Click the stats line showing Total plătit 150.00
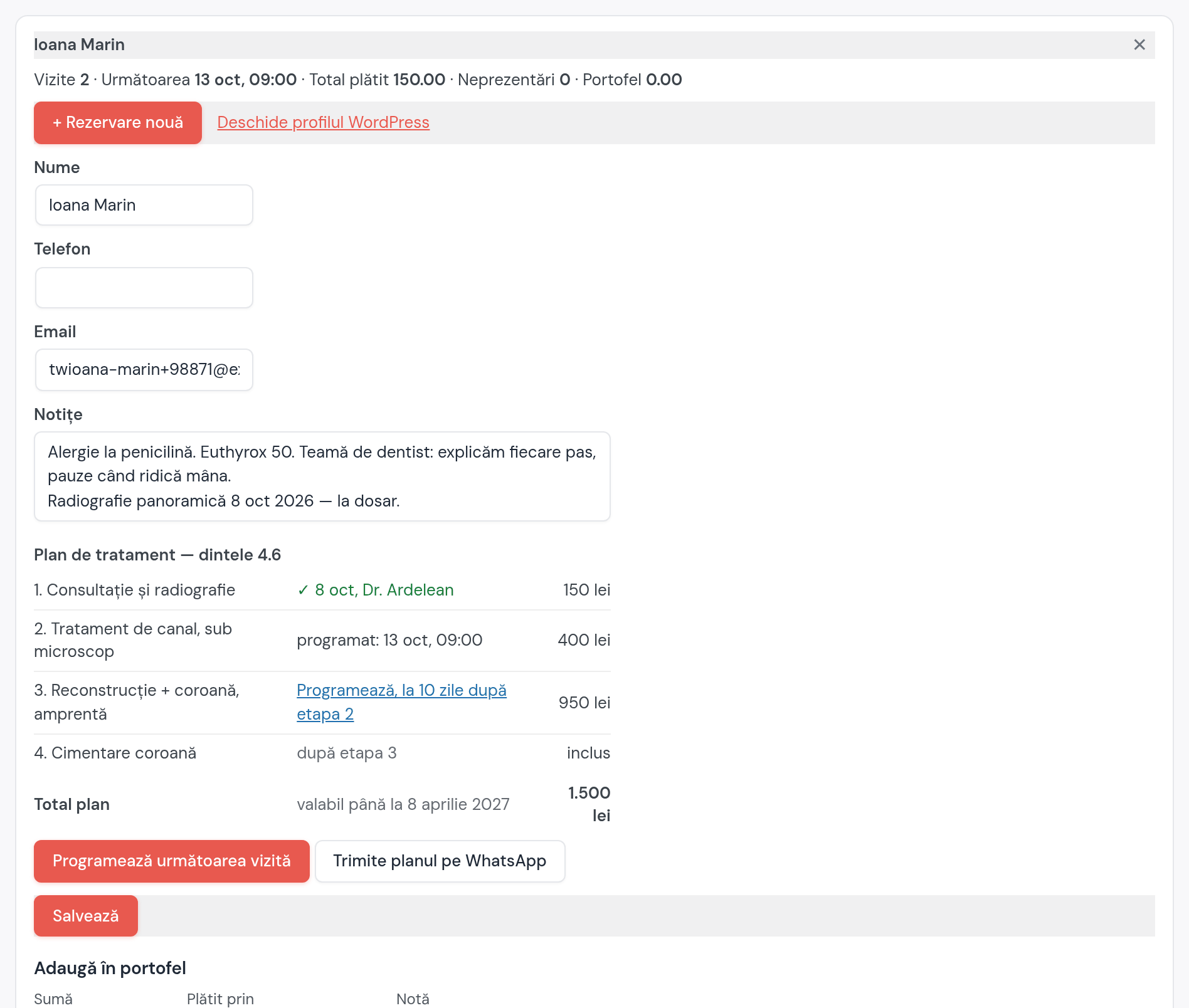Image resolution: width=1189 pixels, height=1008 pixels. [358, 80]
